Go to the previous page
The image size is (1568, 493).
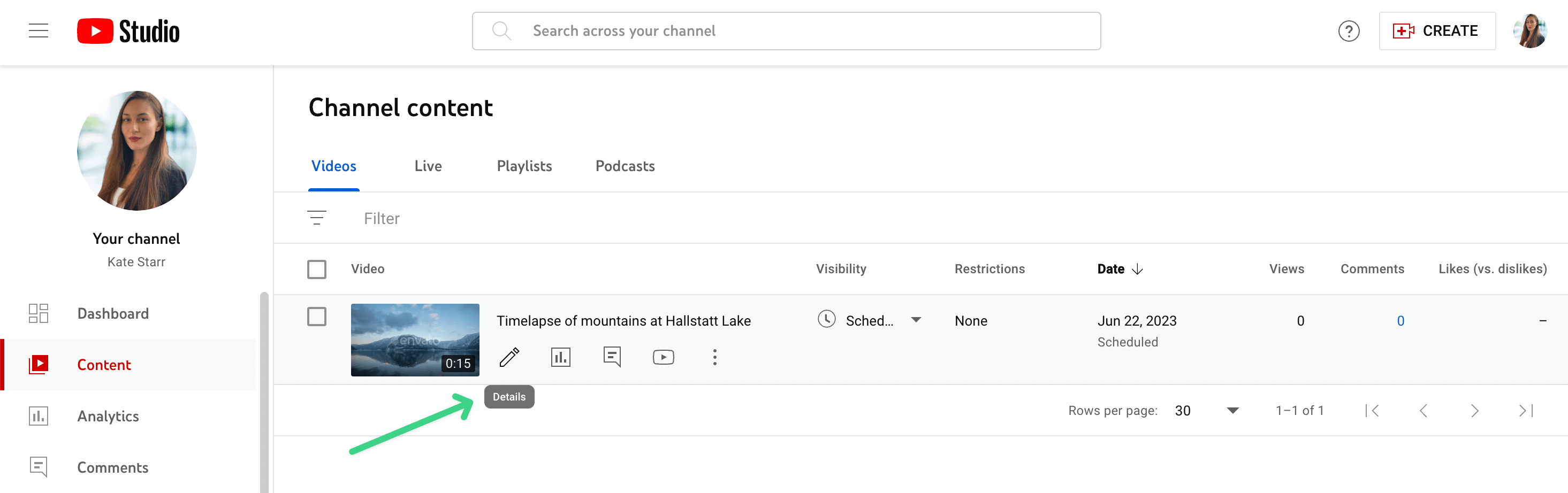pos(1423,411)
